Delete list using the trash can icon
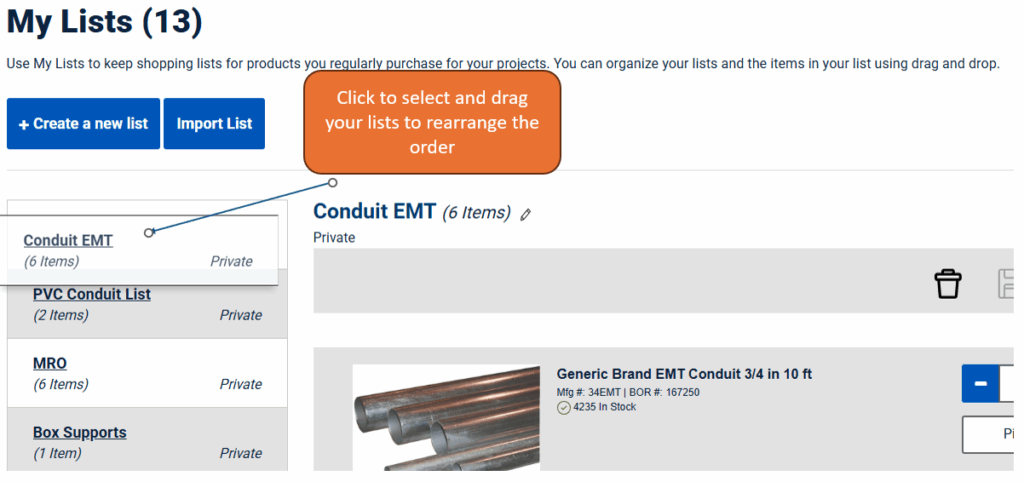This screenshot has width=1024, height=482. pos(948,284)
